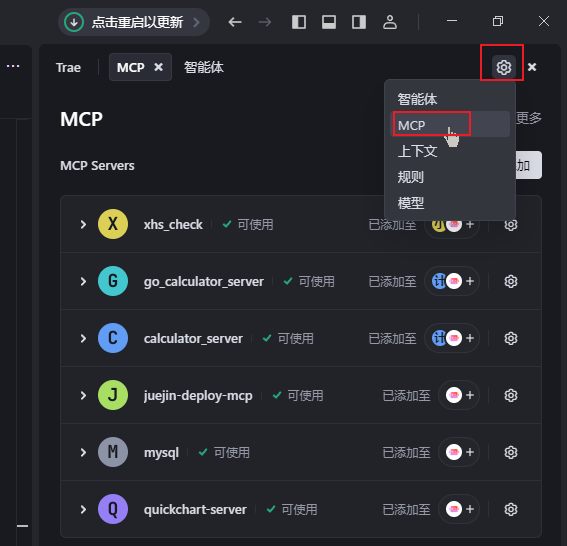Switch to the 智能体 tab
Image resolution: width=567 pixels, height=546 pixels.
(x=204, y=67)
